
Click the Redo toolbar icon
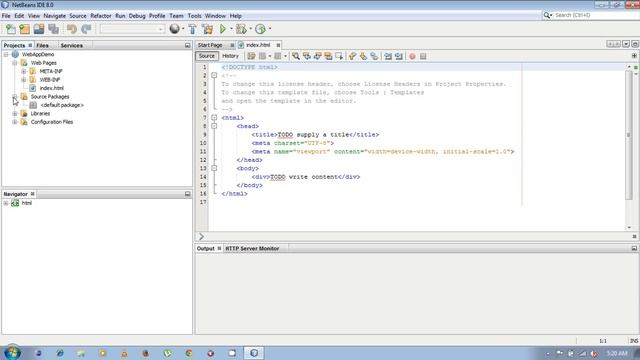click(86, 29)
